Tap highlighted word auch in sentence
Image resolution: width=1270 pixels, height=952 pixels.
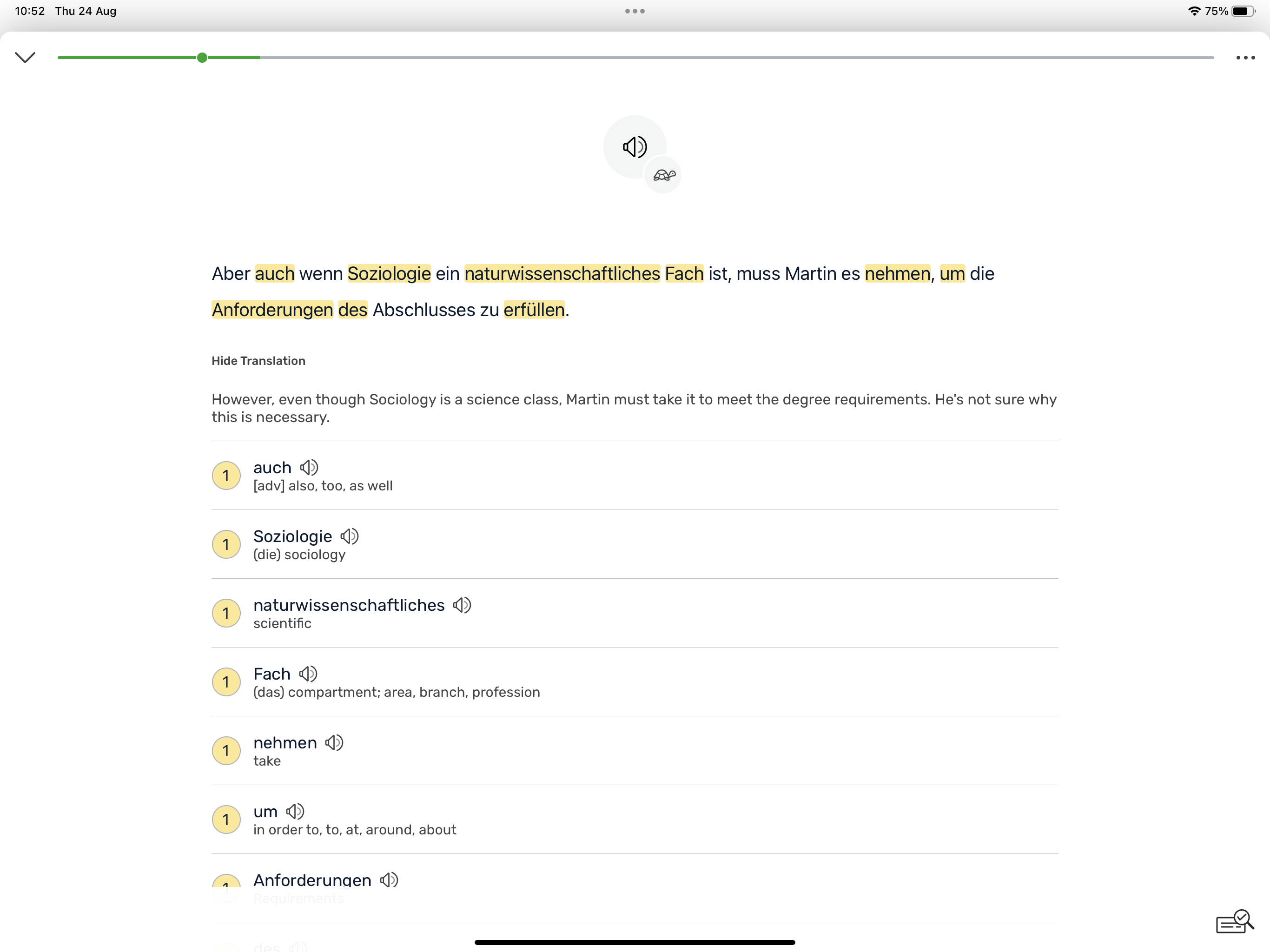pyautogui.click(x=274, y=274)
